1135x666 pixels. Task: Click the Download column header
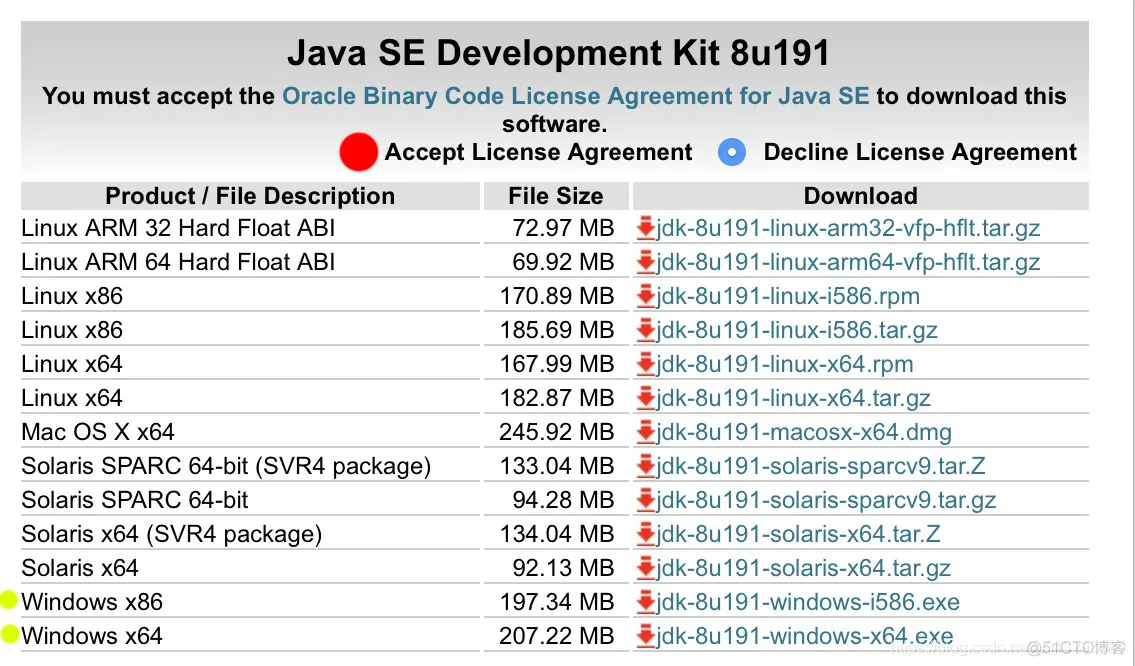861,195
